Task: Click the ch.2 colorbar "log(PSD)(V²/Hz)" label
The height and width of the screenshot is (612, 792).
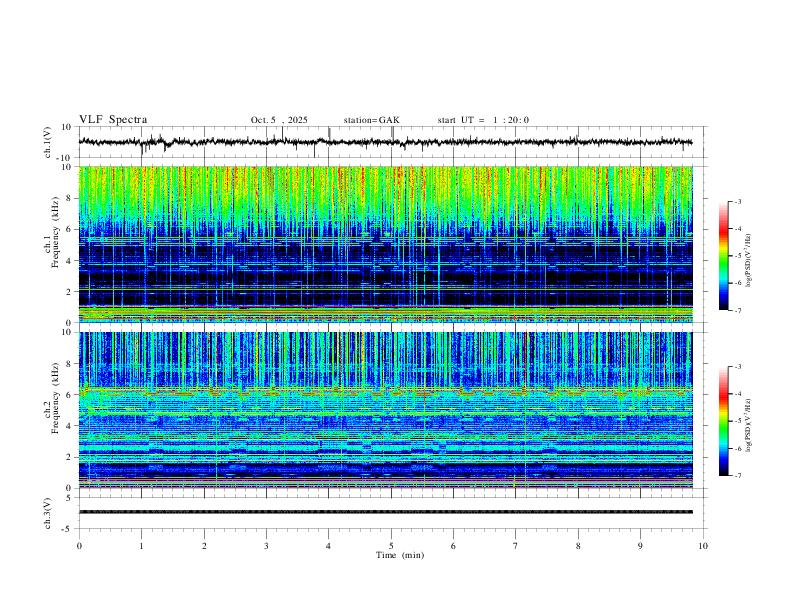Action: tap(749, 425)
